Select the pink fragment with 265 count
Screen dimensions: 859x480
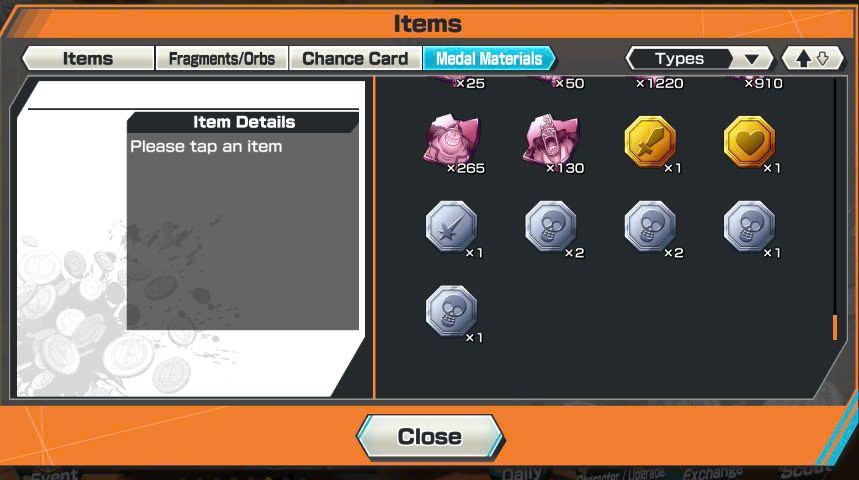(453, 142)
